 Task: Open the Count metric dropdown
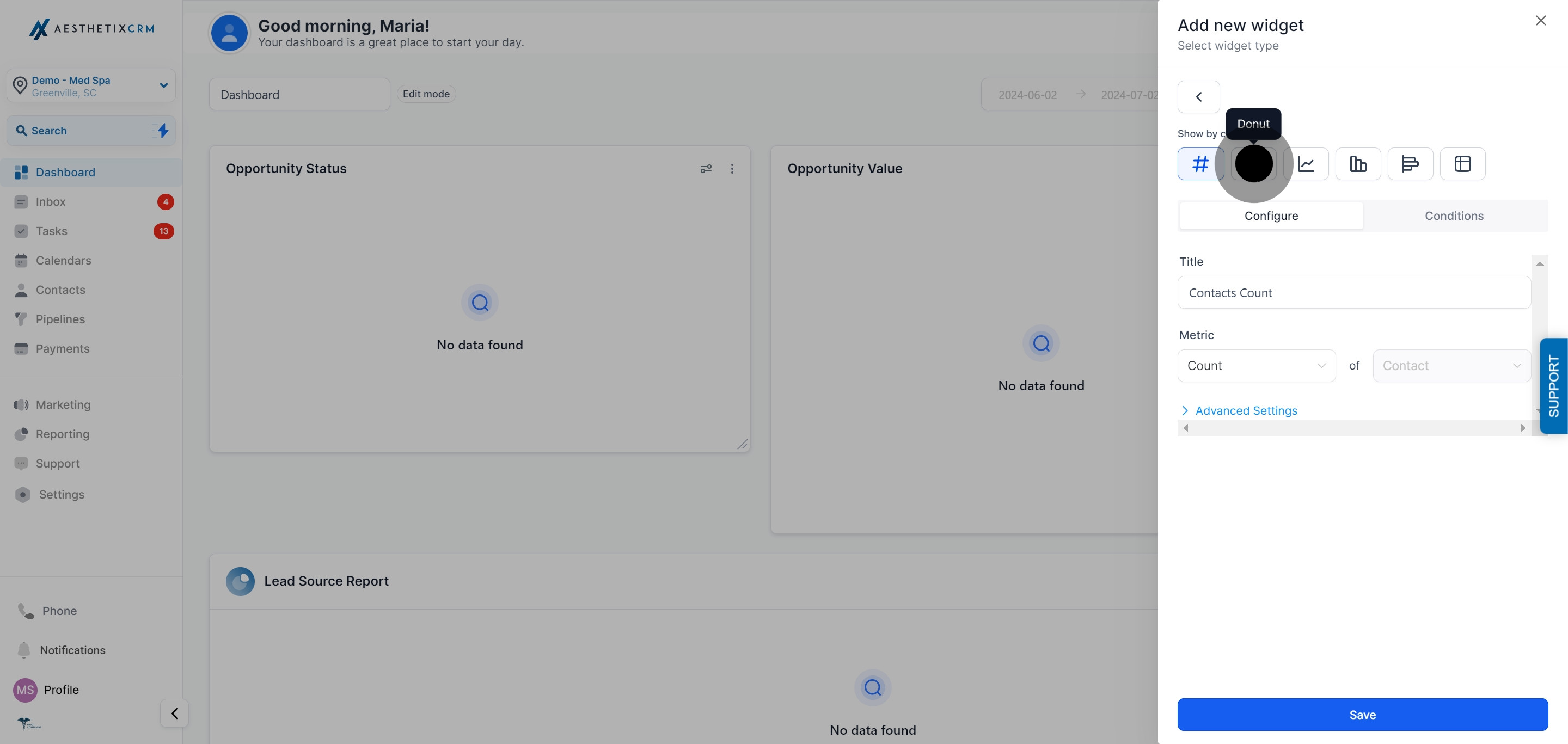click(x=1255, y=366)
